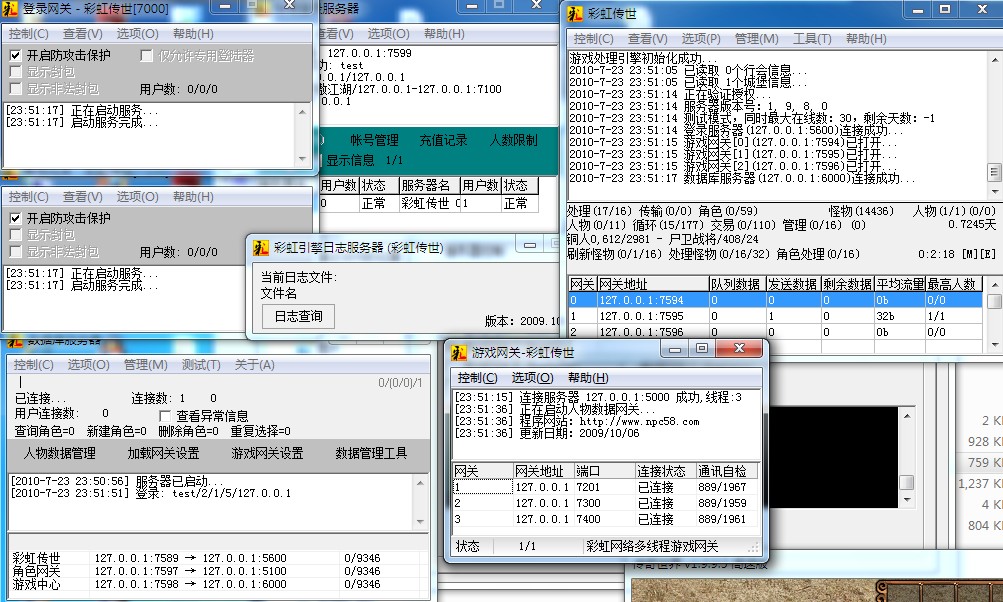Toggle 开启防攻击保护 in the lower gateway window

(x=15, y=218)
